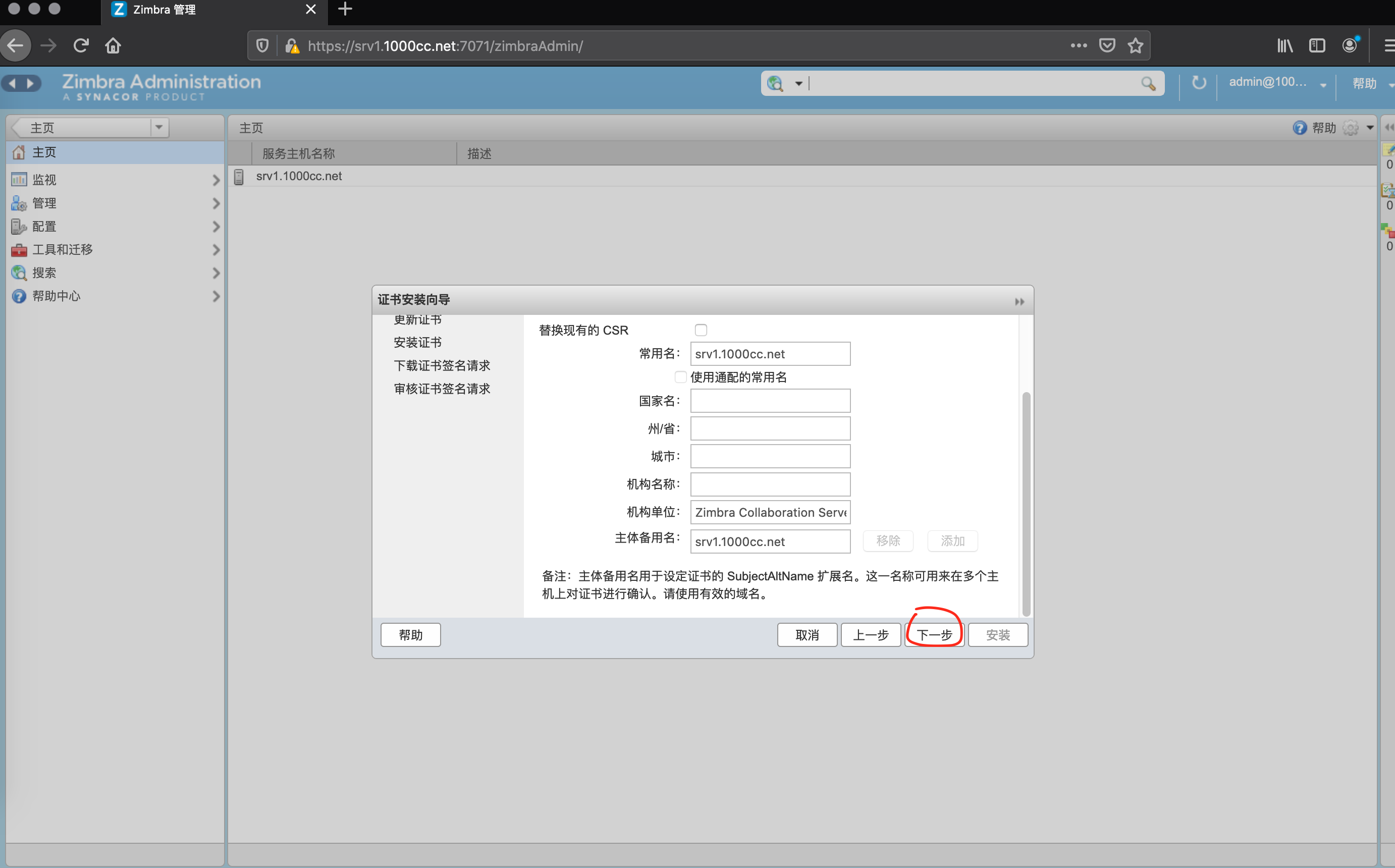Click Zimbra history back arrow
Image resolution: width=1395 pixels, height=868 pixels.
point(12,84)
